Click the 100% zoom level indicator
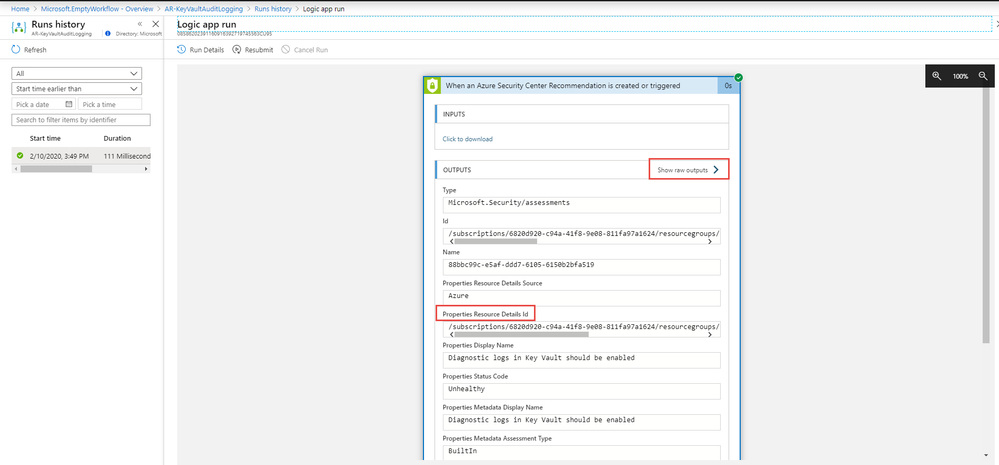The height and width of the screenshot is (465, 999). point(960,76)
